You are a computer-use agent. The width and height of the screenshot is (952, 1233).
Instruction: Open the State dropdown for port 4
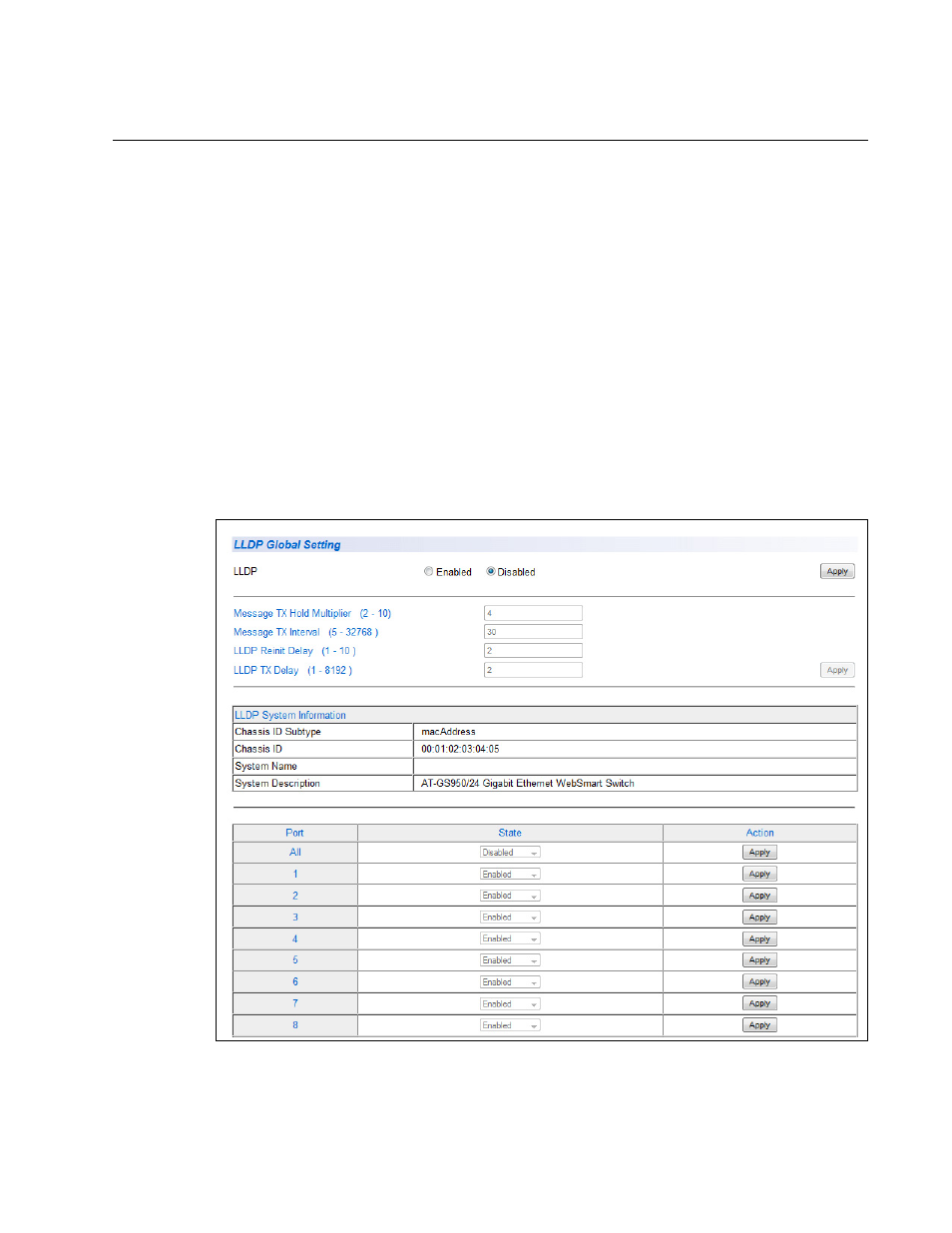pyautogui.click(x=510, y=939)
